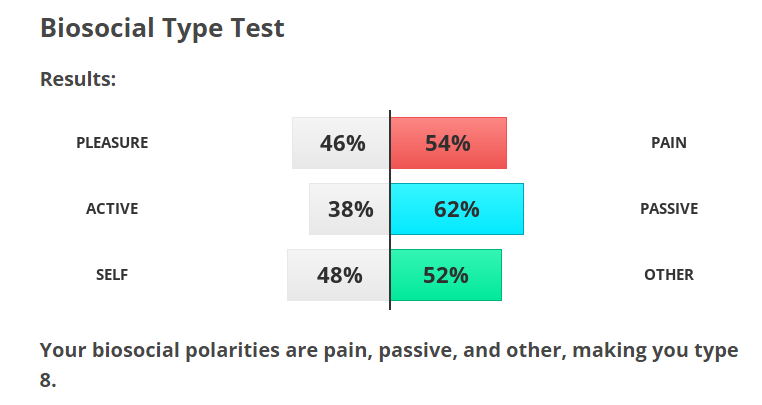Click the PASSIVE polarity label
The height and width of the screenshot is (405, 762).
[669, 209]
